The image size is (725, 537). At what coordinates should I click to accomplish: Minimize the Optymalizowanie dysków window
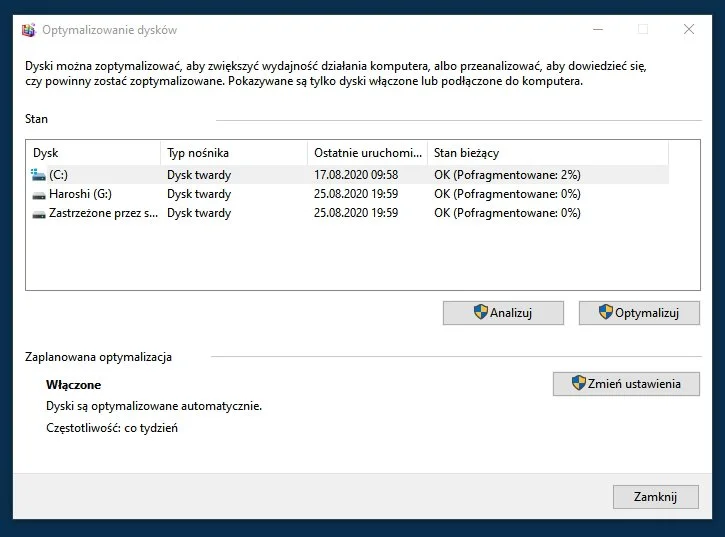coord(598,30)
